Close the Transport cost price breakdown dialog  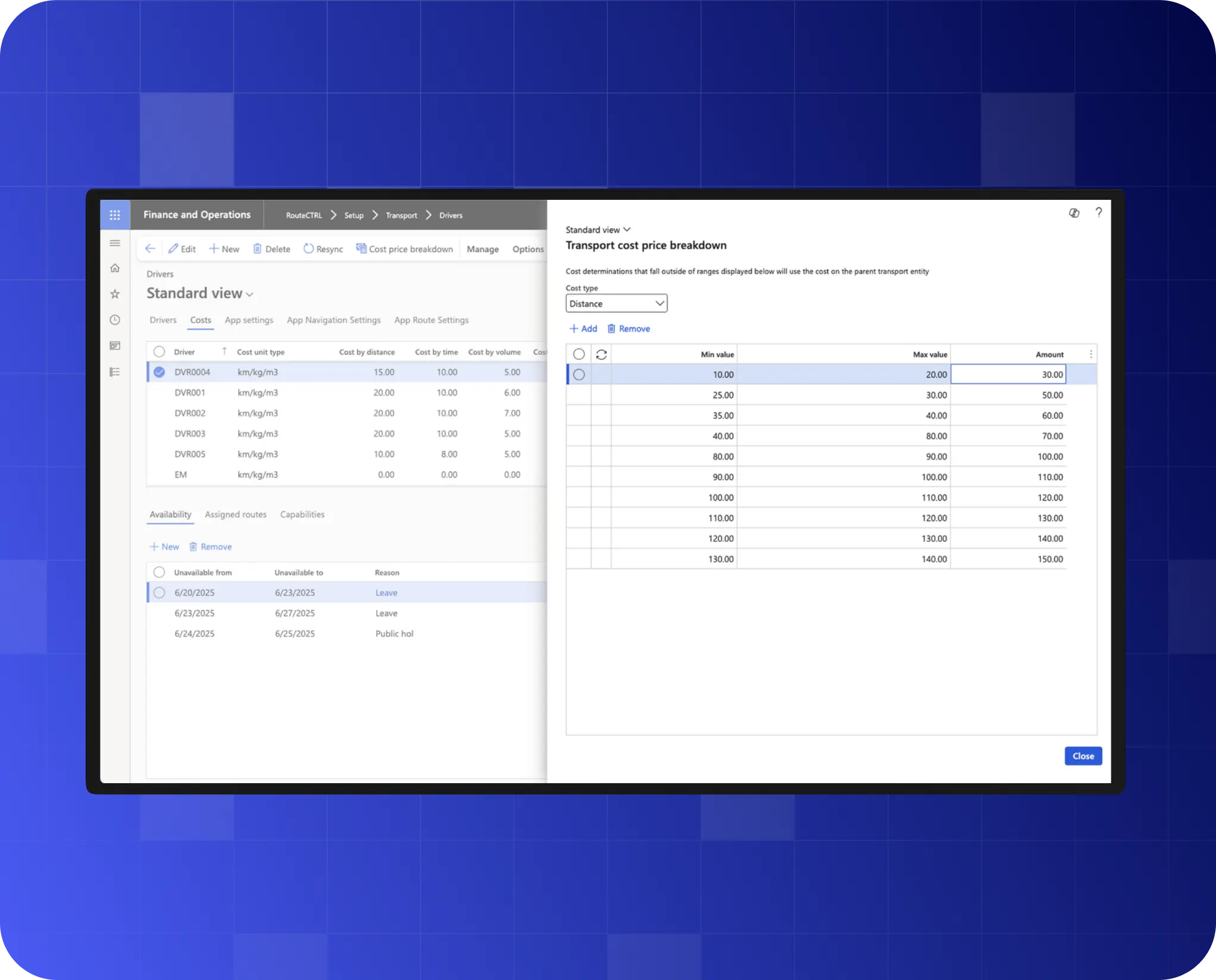coord(1083,756)
